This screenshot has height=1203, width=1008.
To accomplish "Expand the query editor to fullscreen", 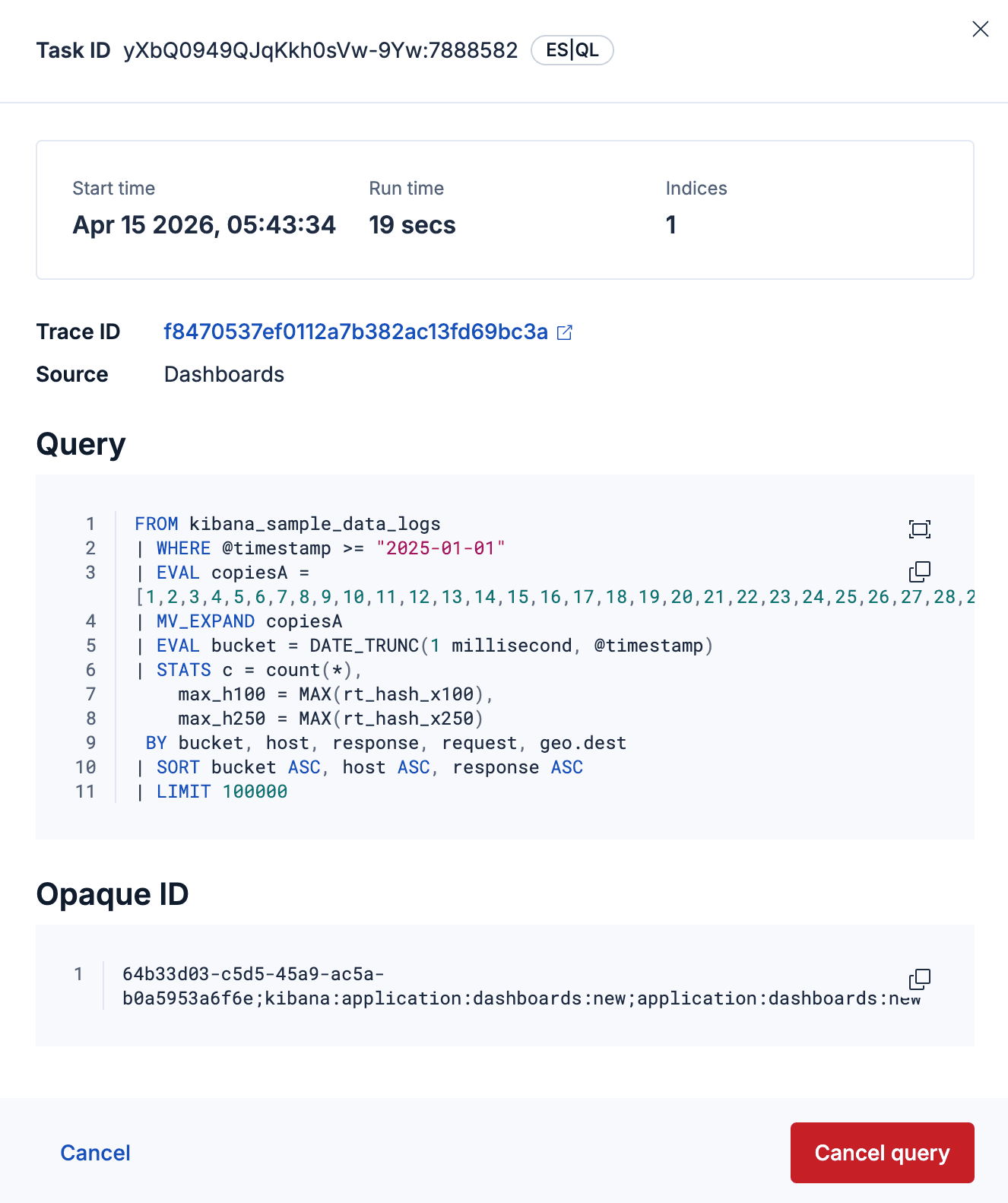I will point(920,528).
